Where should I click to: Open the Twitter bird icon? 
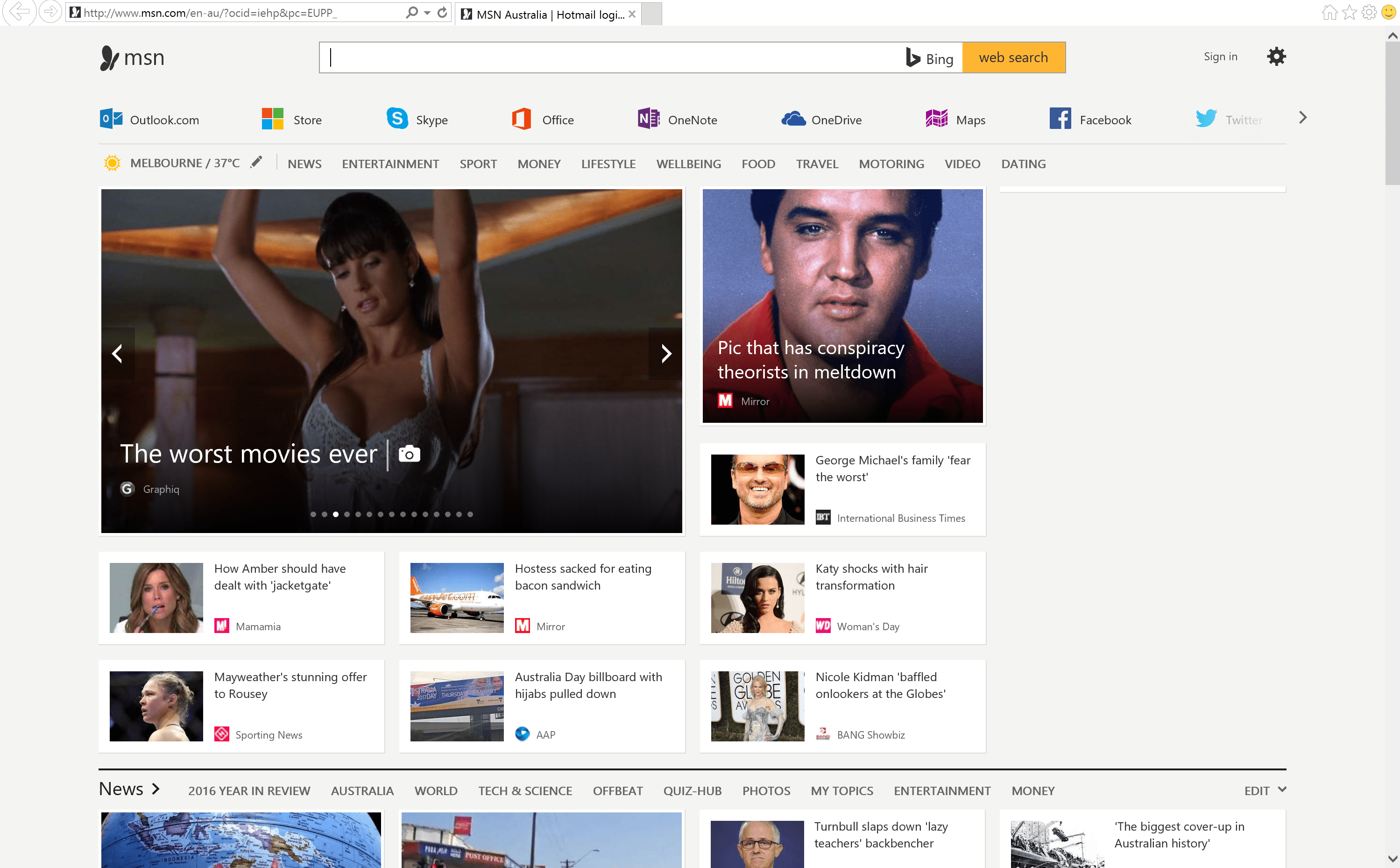pyautogui.click(x=1206, y=119)
